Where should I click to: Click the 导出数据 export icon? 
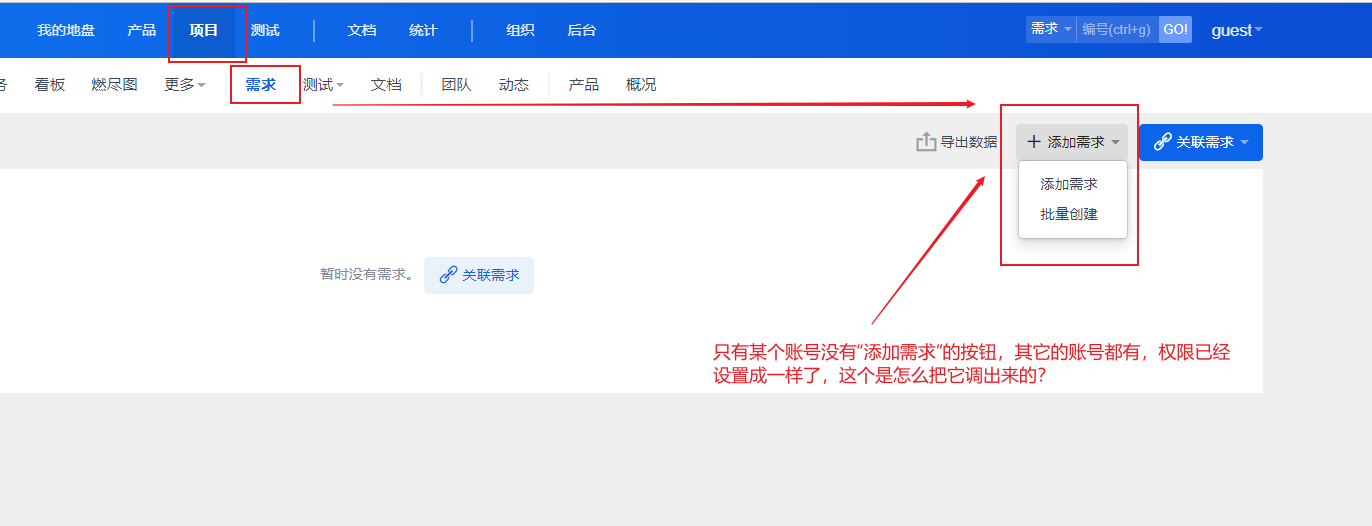(x=926, y=142)
